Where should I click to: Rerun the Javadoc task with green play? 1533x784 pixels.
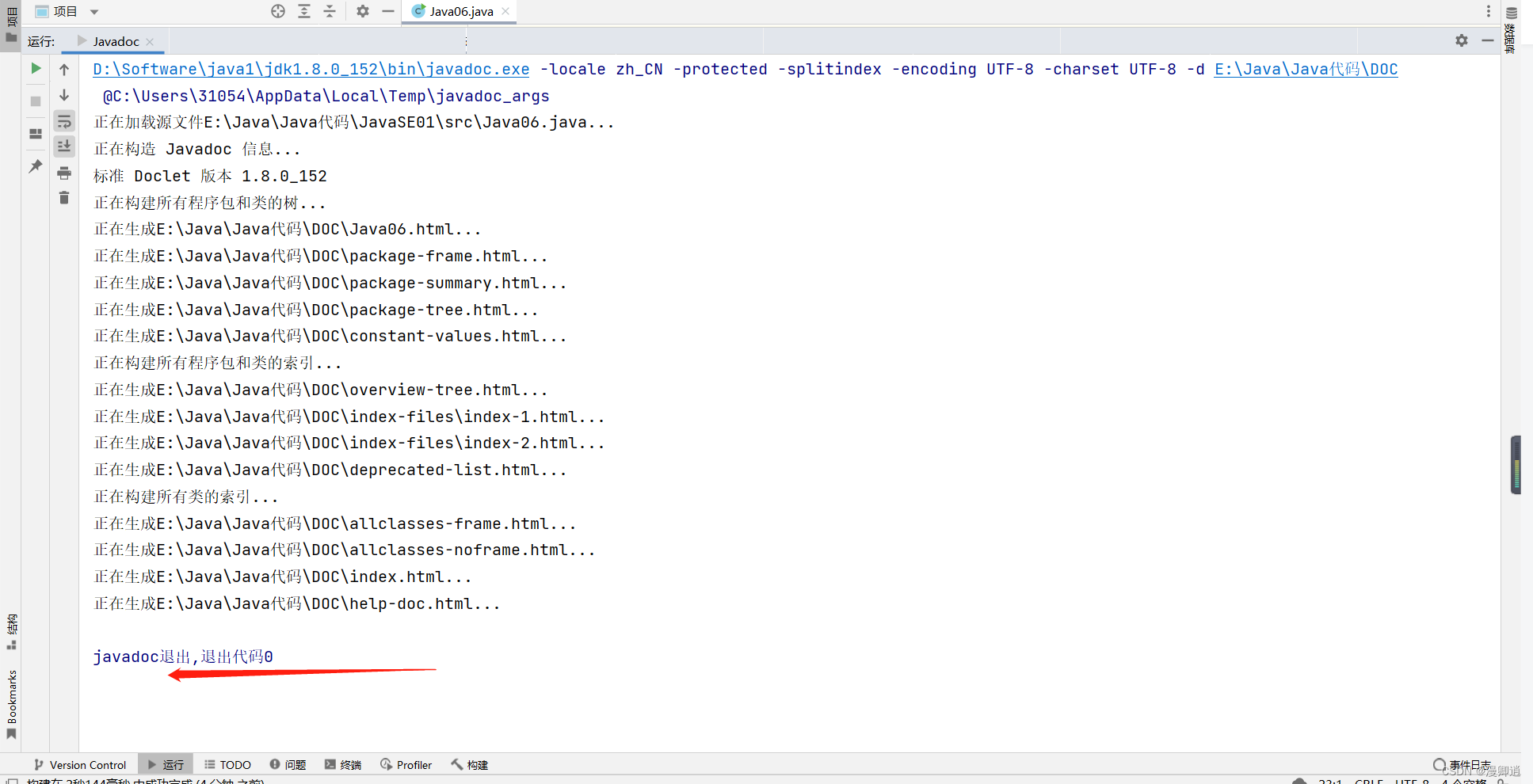[36, 69]
